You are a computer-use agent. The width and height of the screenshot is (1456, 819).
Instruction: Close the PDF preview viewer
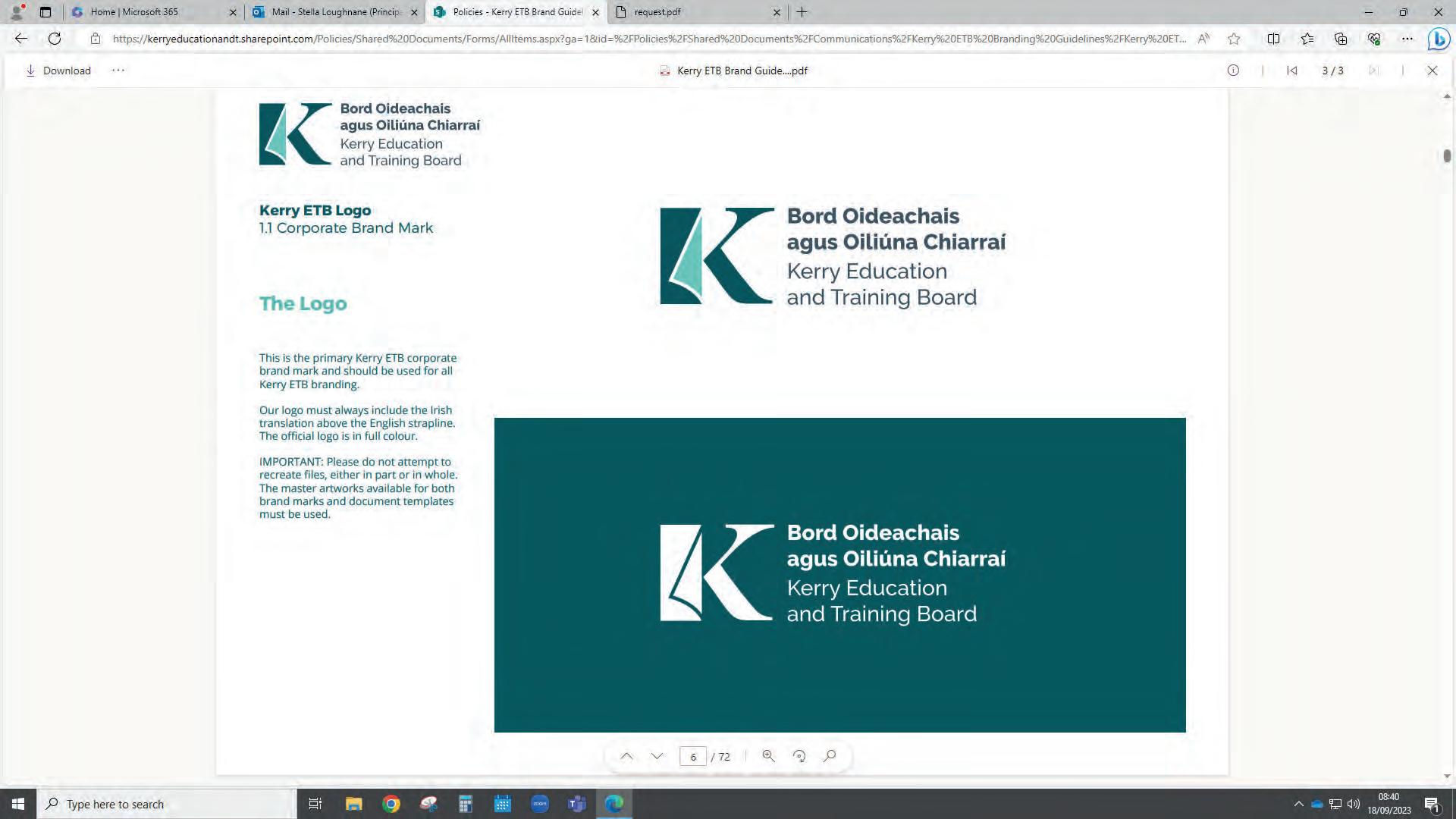point(1432,71)
